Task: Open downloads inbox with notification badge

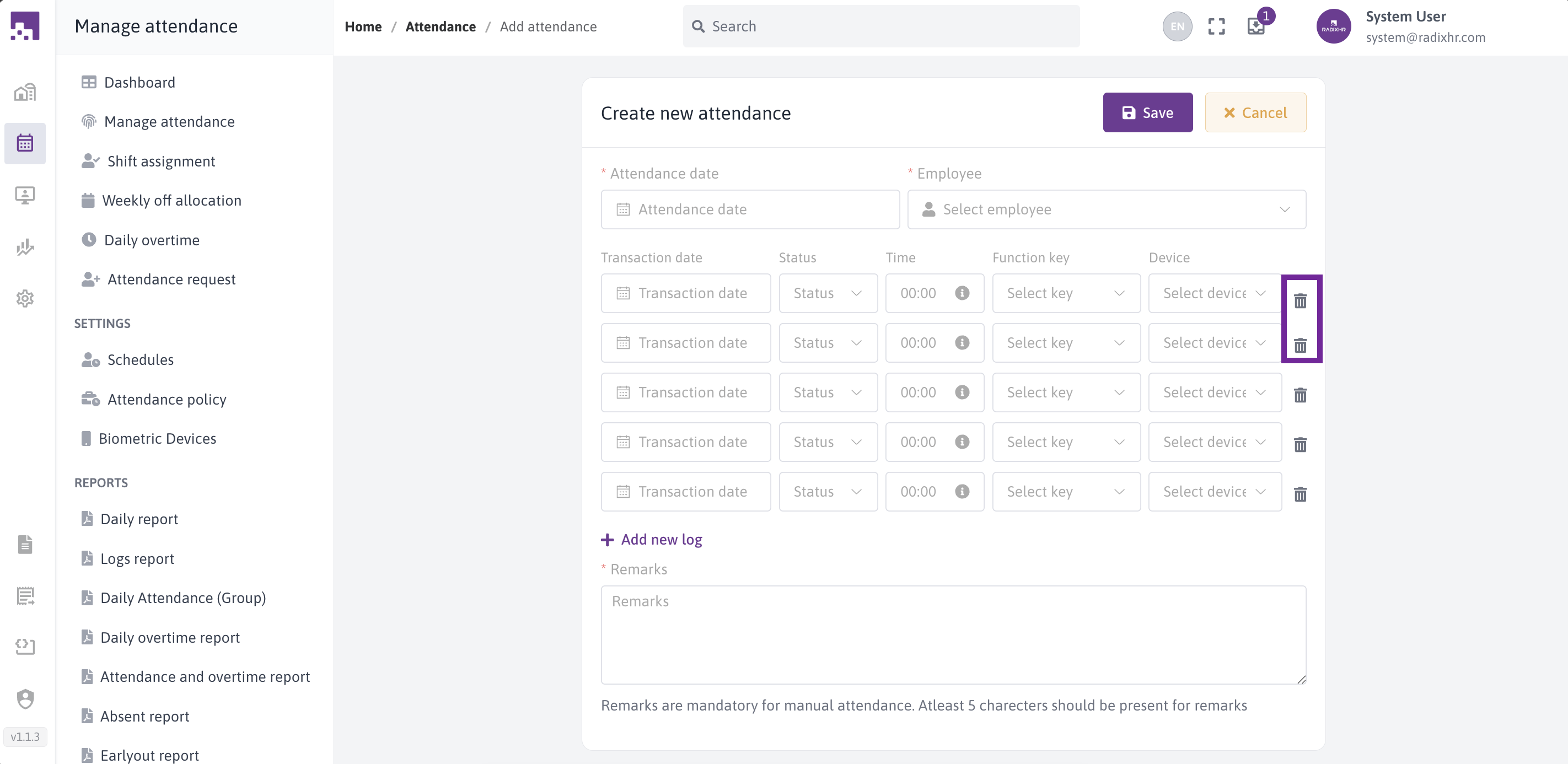Action: tap(1256, 26)
